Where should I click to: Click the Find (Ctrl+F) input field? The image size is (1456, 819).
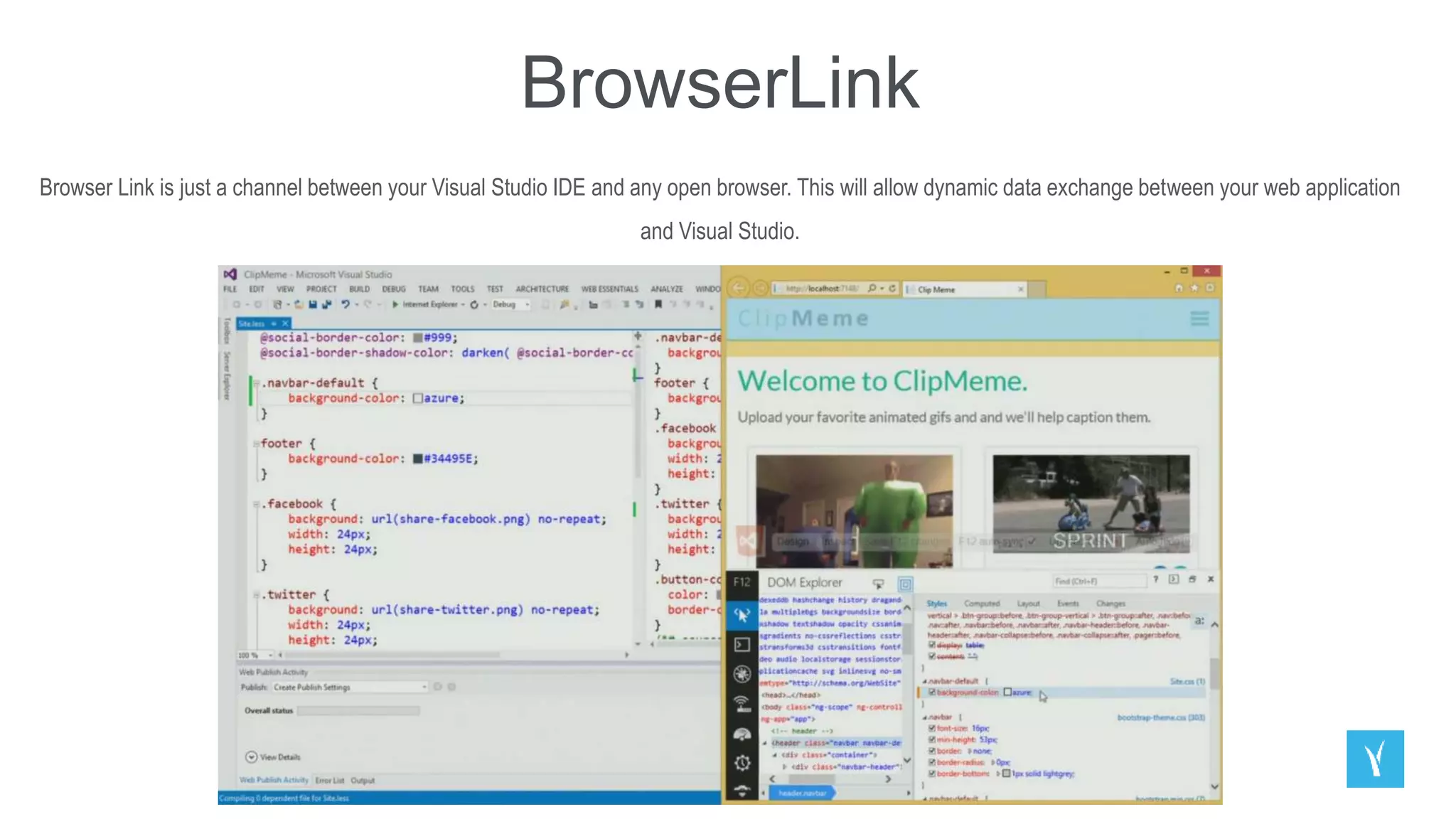click(x=1099, y=581)
